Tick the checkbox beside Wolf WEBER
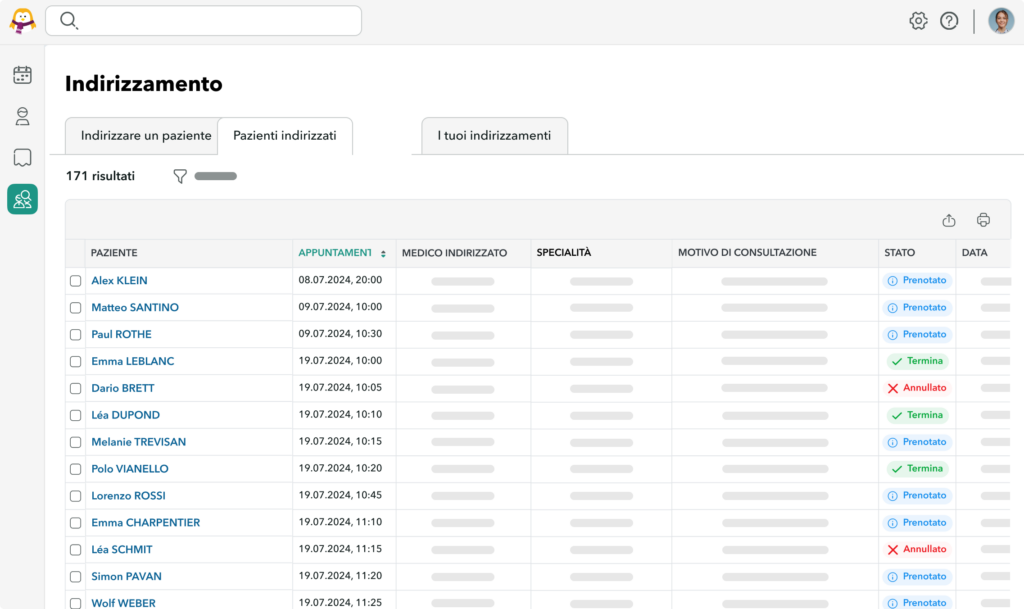 pos(75,602)
